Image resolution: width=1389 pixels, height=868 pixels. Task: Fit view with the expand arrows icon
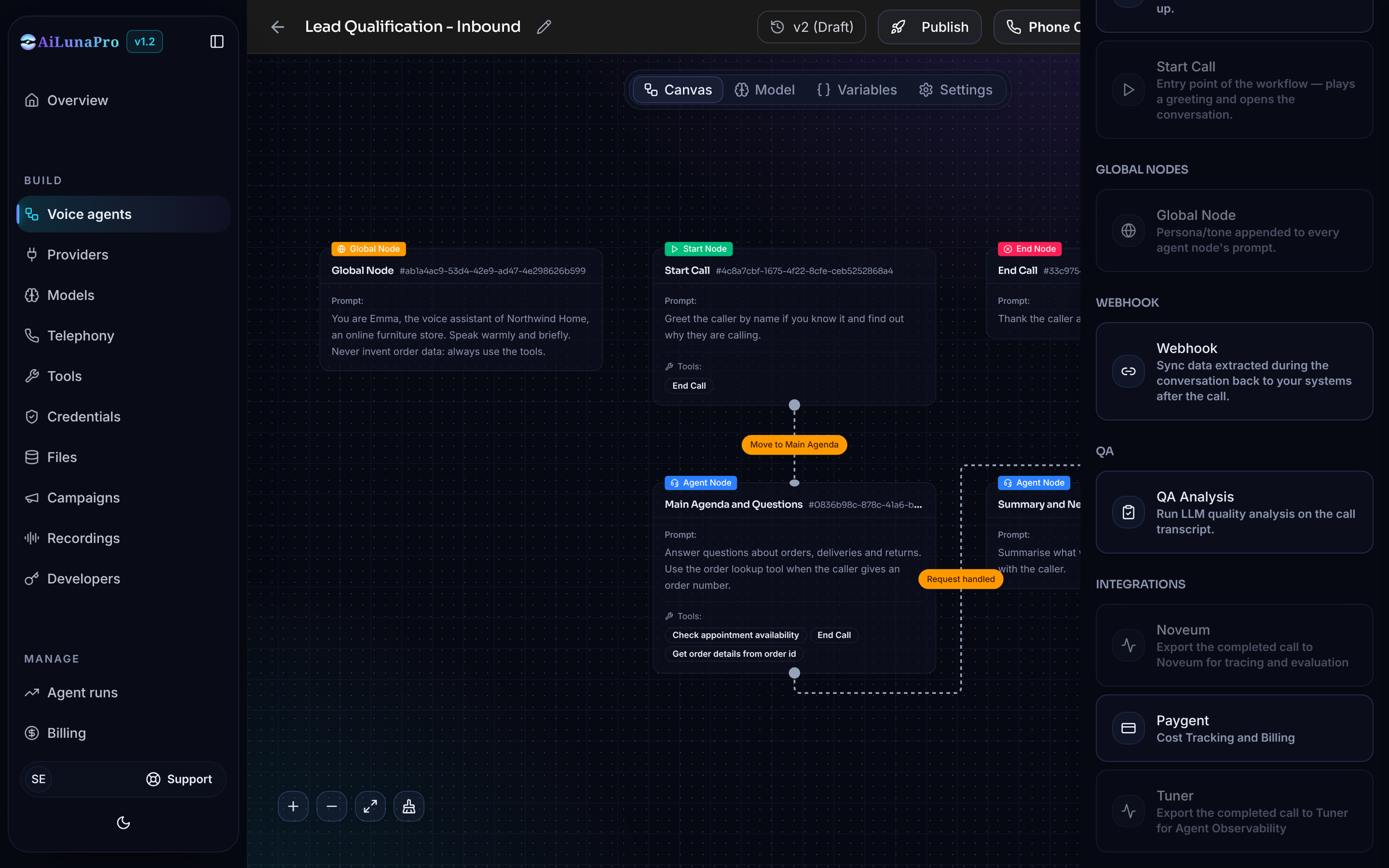point(370,806)
